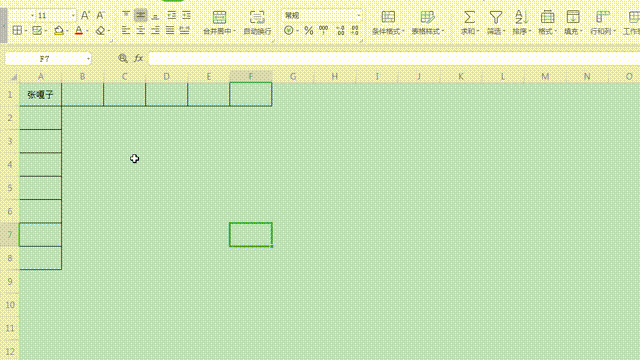
Task: Align text to the left
Action: click(126, 30)
